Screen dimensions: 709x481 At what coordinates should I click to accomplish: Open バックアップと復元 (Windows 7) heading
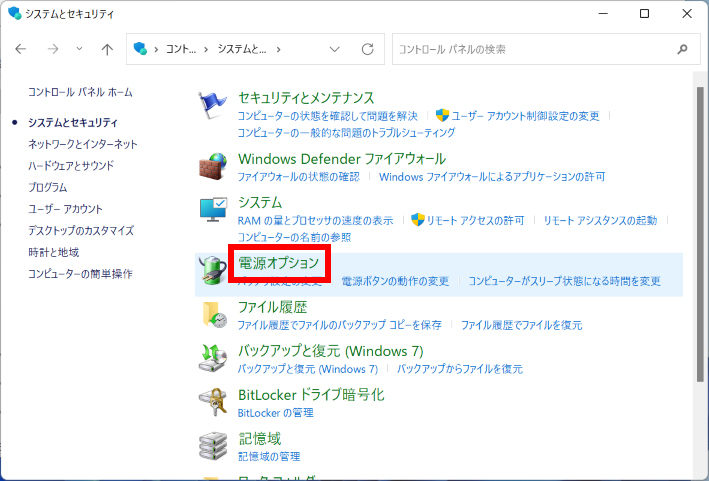point(331,351)
